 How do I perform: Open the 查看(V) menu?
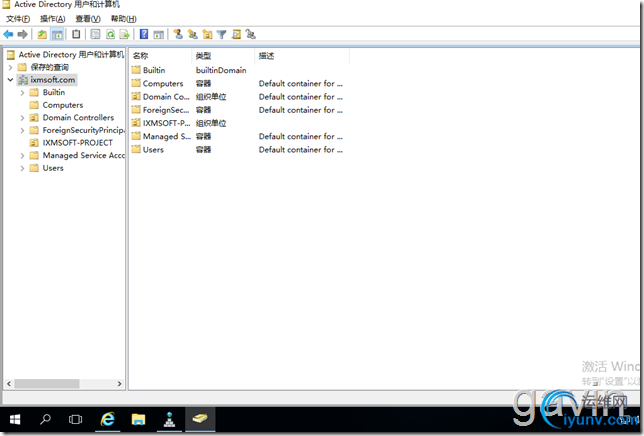tap(88, 19)
